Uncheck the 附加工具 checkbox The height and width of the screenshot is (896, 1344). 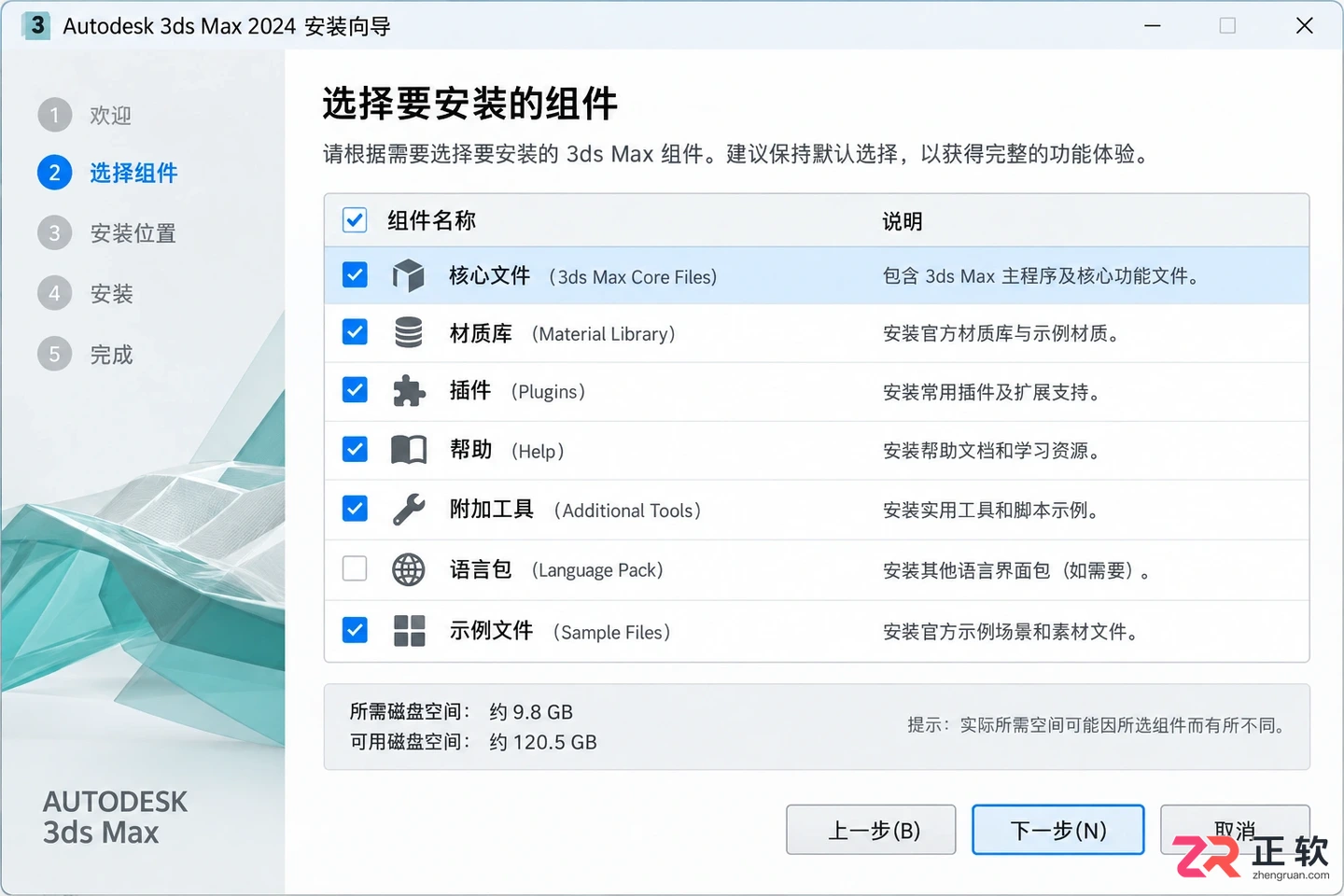coord(355,509)
